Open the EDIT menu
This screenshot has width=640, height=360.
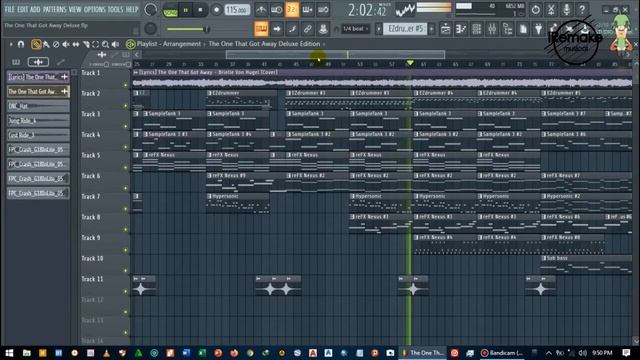click(22, 9)
